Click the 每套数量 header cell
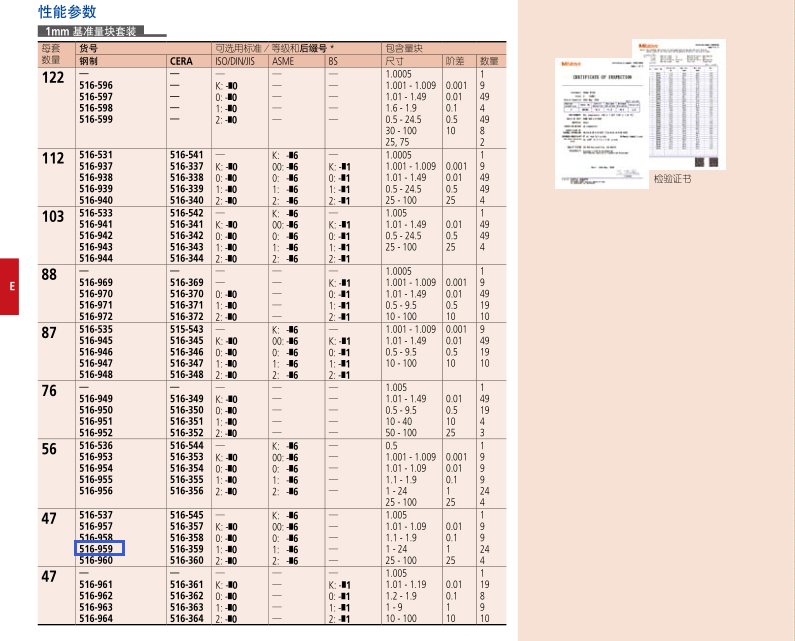795x641 pixels. point(51,55)
